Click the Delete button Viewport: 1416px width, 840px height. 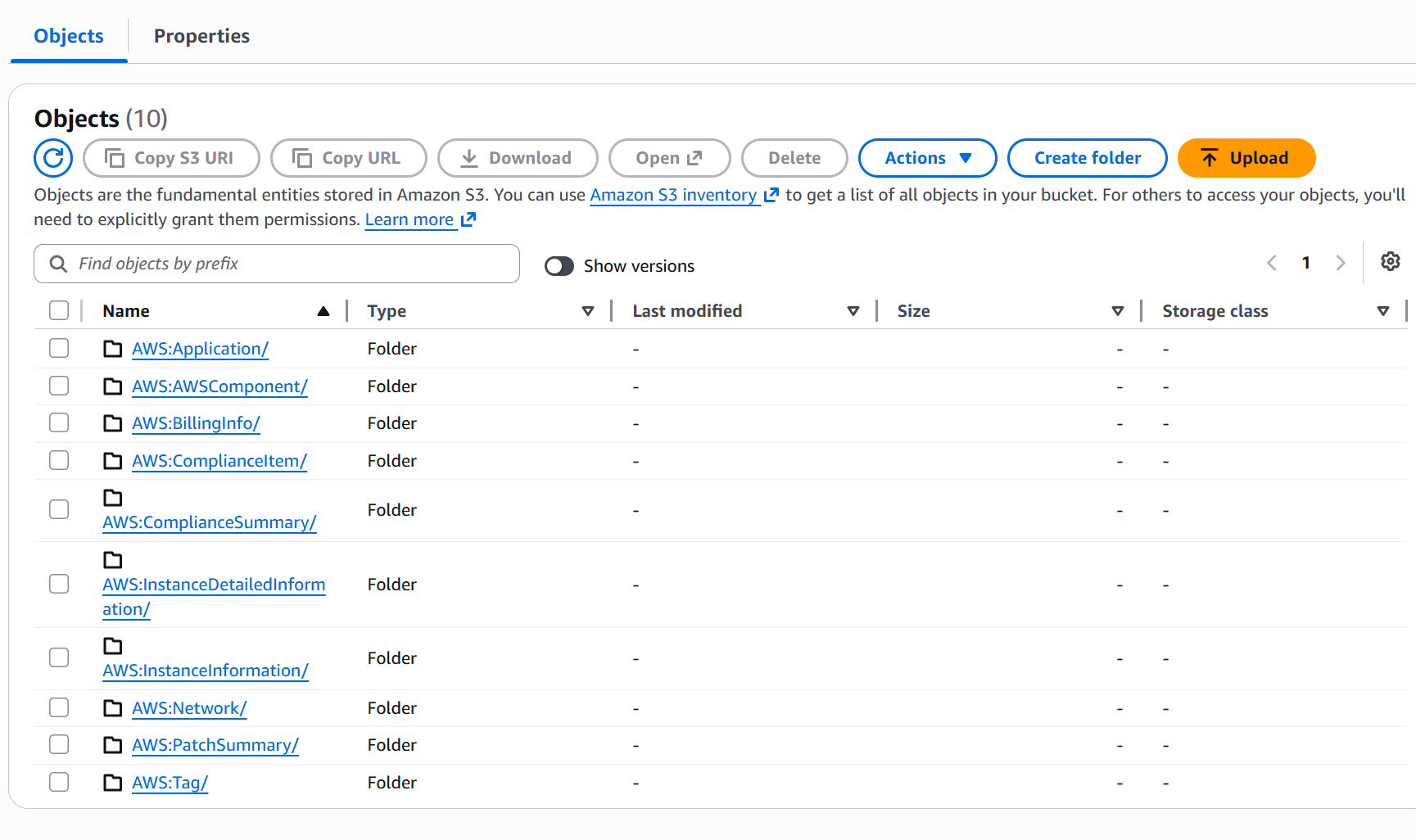click(x=794, y=158)
